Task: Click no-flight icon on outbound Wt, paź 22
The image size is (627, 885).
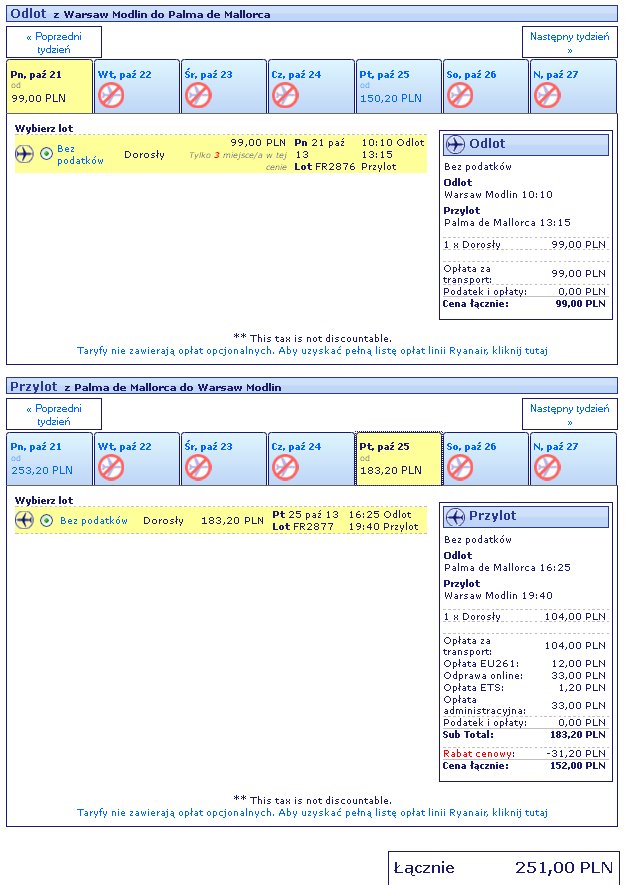Action: (111, 95)
